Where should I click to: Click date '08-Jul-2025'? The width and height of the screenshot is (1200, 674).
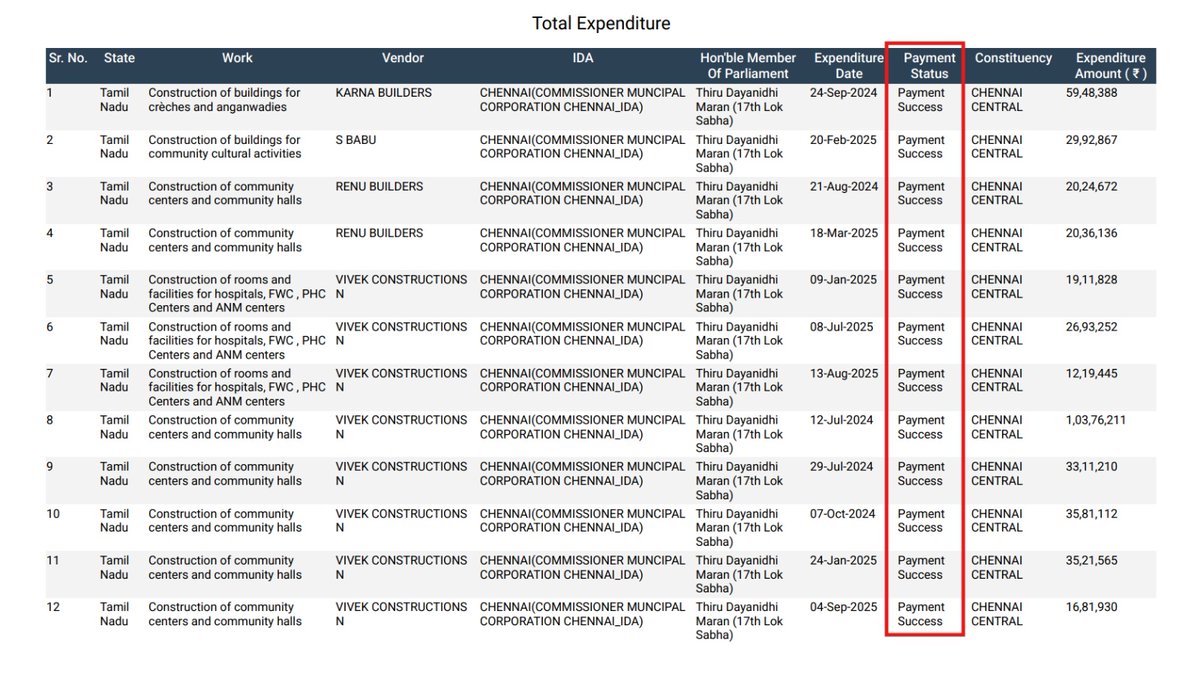(x=842, y=327)
